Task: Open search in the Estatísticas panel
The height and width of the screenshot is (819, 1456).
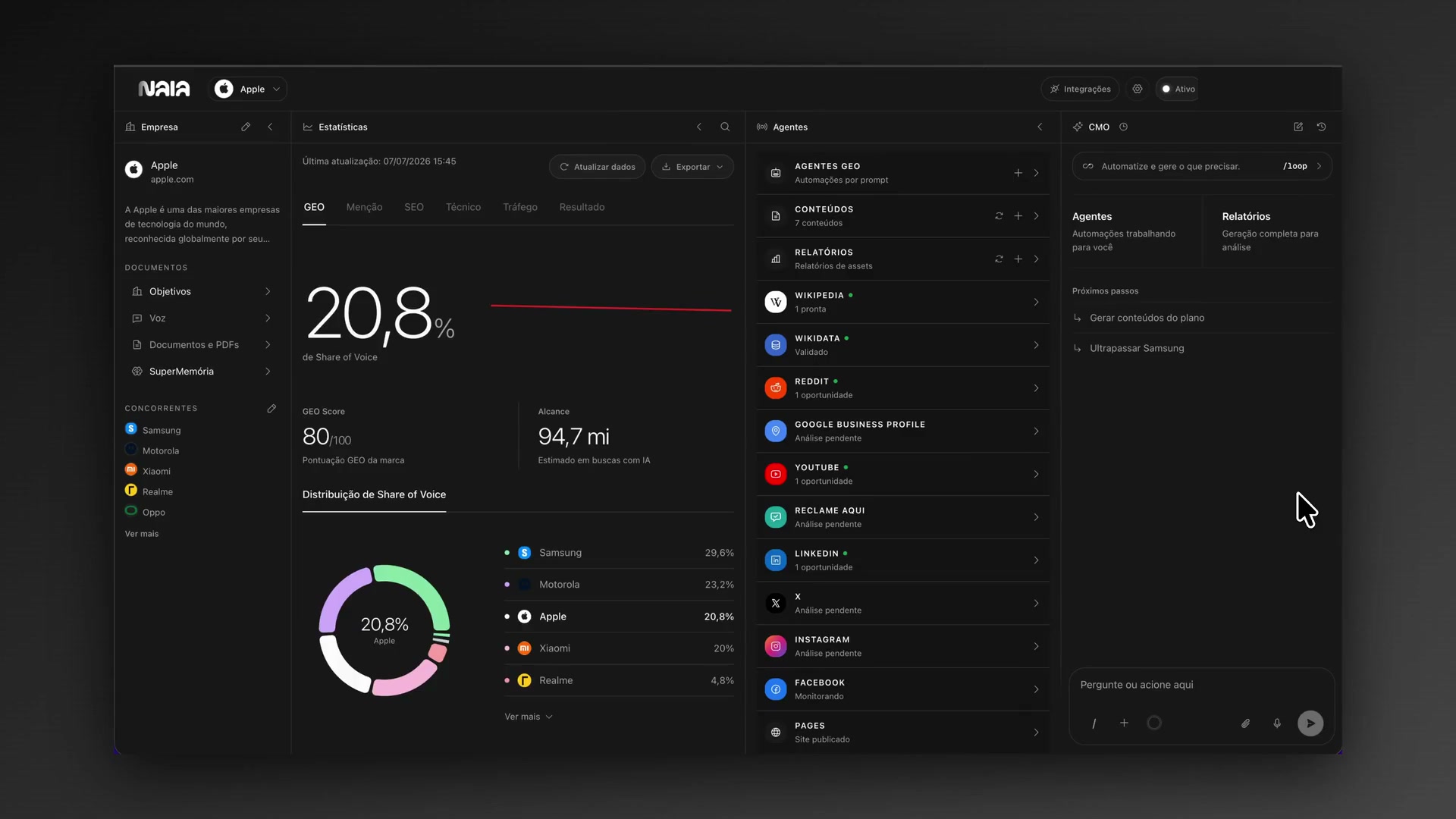Action: click(x=725, y=127)
